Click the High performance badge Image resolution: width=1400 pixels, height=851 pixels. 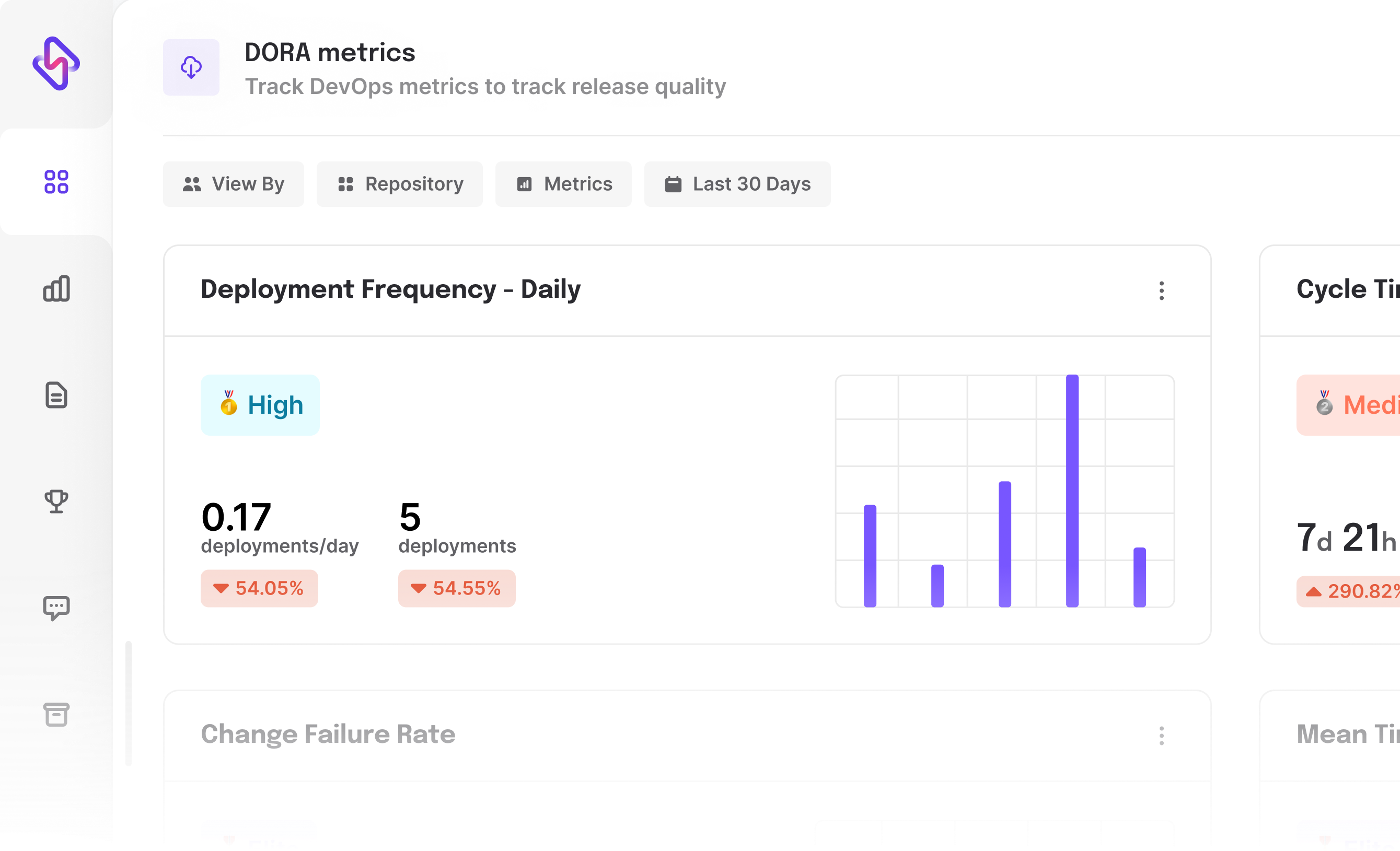click(260, 405)
